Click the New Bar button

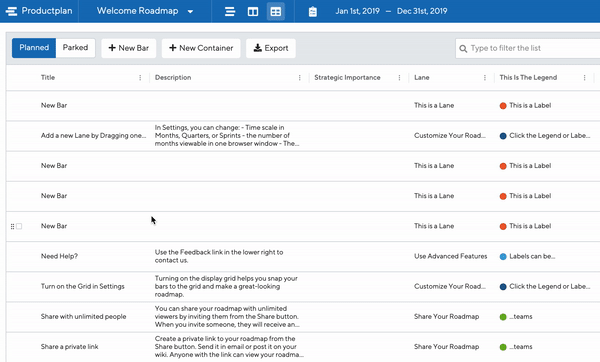[x=129, y=48]
